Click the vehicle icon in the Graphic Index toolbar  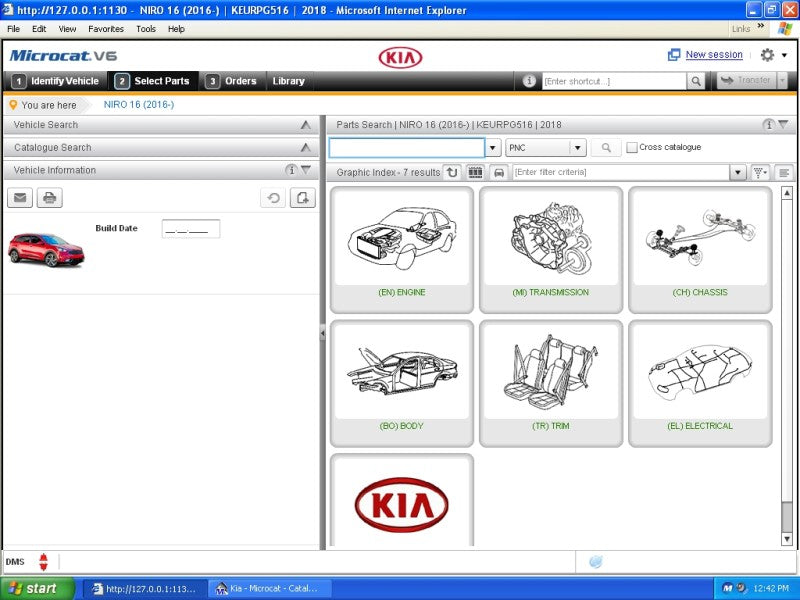[500, 172]
